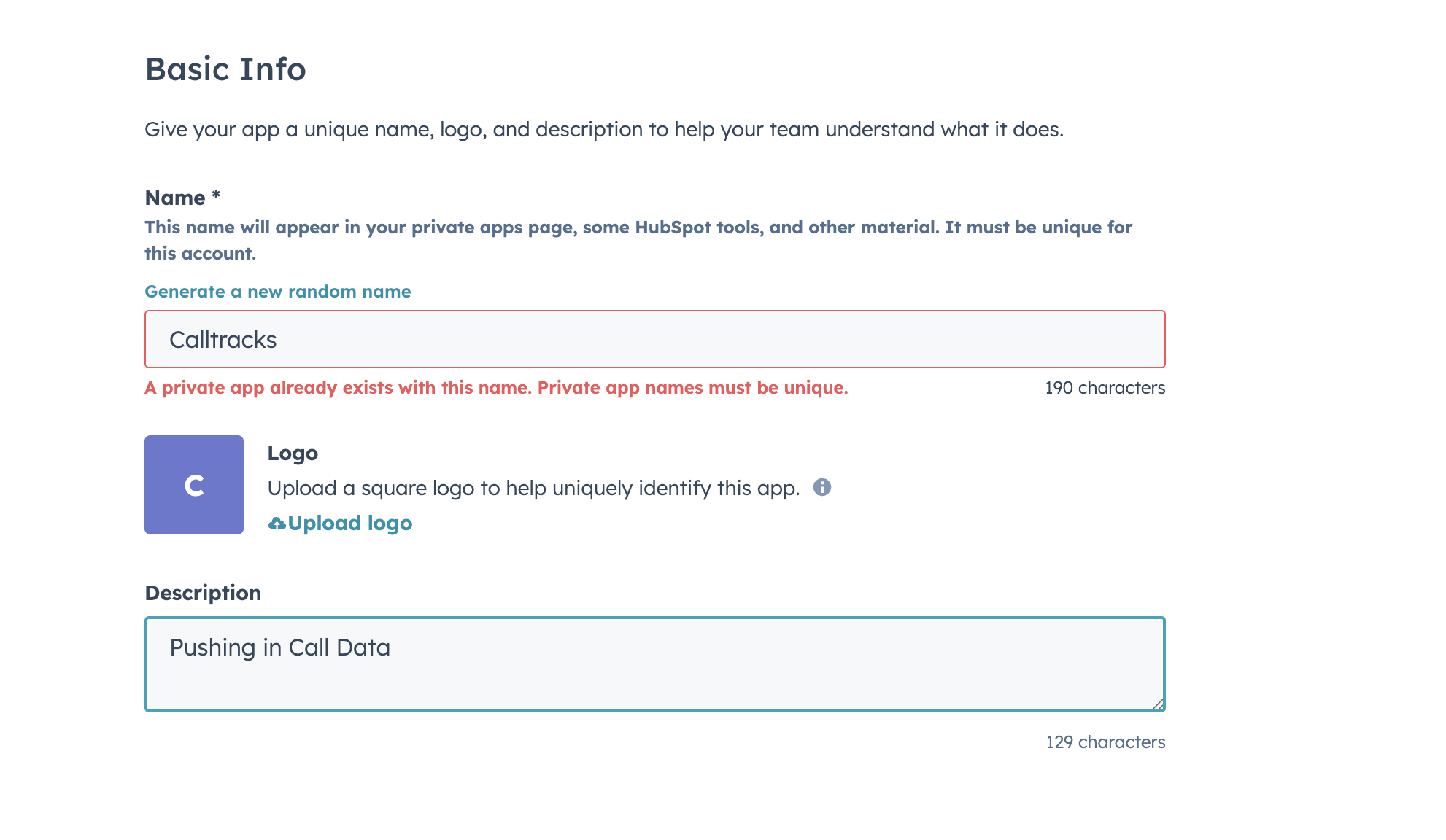Click the Description field label
Image resolution: width=1446 pixels, height=840 pixels.
pos(203,593)
